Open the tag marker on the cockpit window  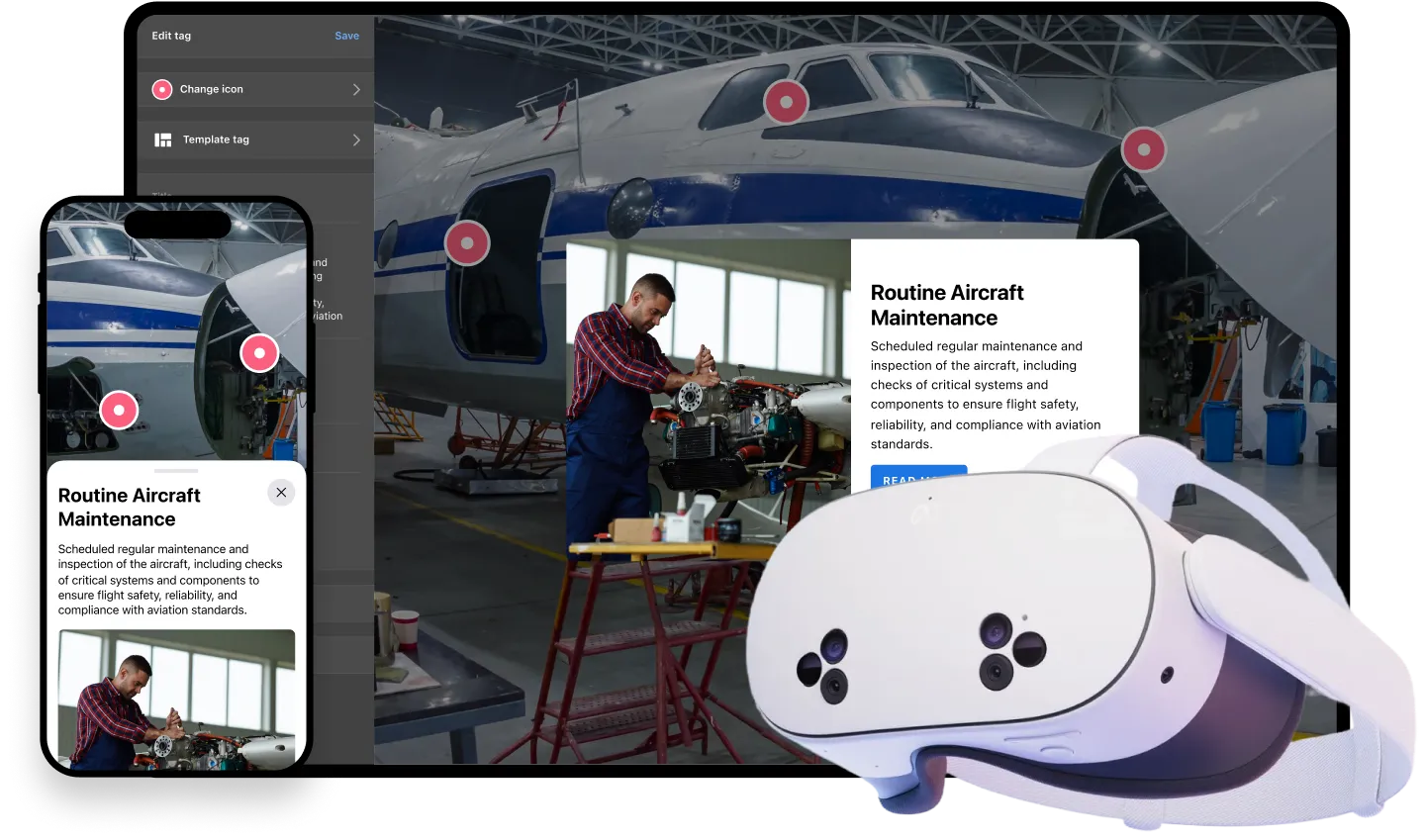point(786,102)
